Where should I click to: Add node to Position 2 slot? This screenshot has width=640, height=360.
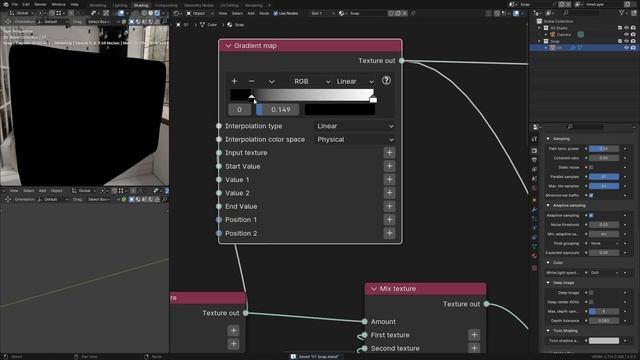click(x=389, y=233)
